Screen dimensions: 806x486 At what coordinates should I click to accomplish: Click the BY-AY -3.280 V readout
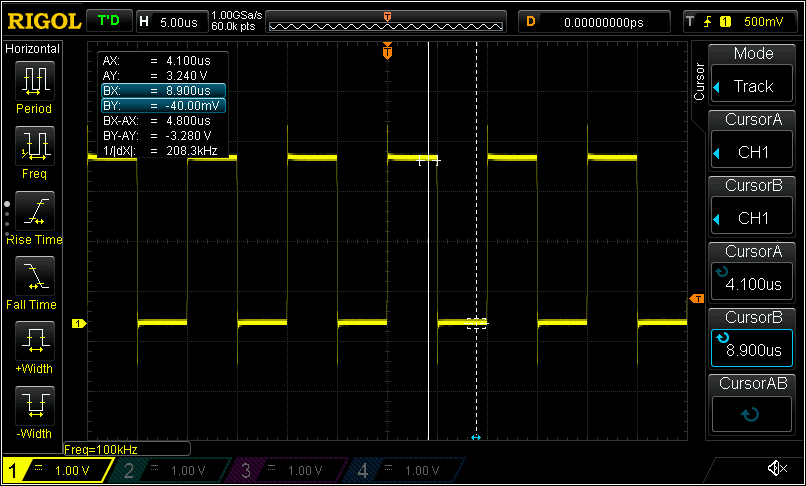157,136
